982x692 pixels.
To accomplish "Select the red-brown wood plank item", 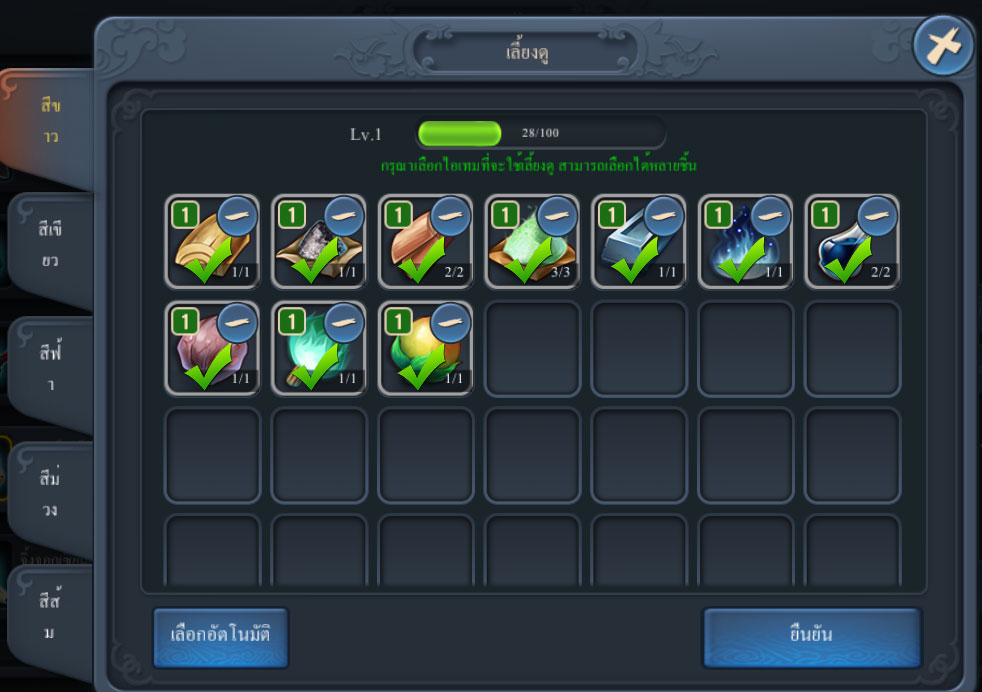I will click(x=426, y=242).
